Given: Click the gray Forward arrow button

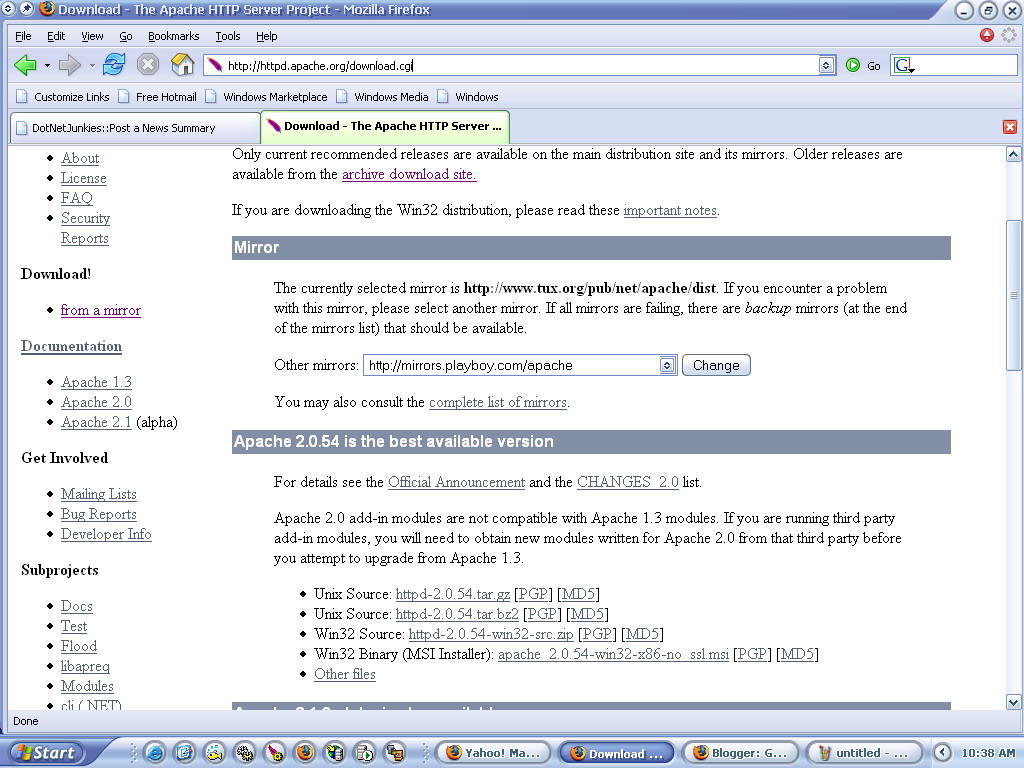Looking at the screenshot, I should 69,65.
